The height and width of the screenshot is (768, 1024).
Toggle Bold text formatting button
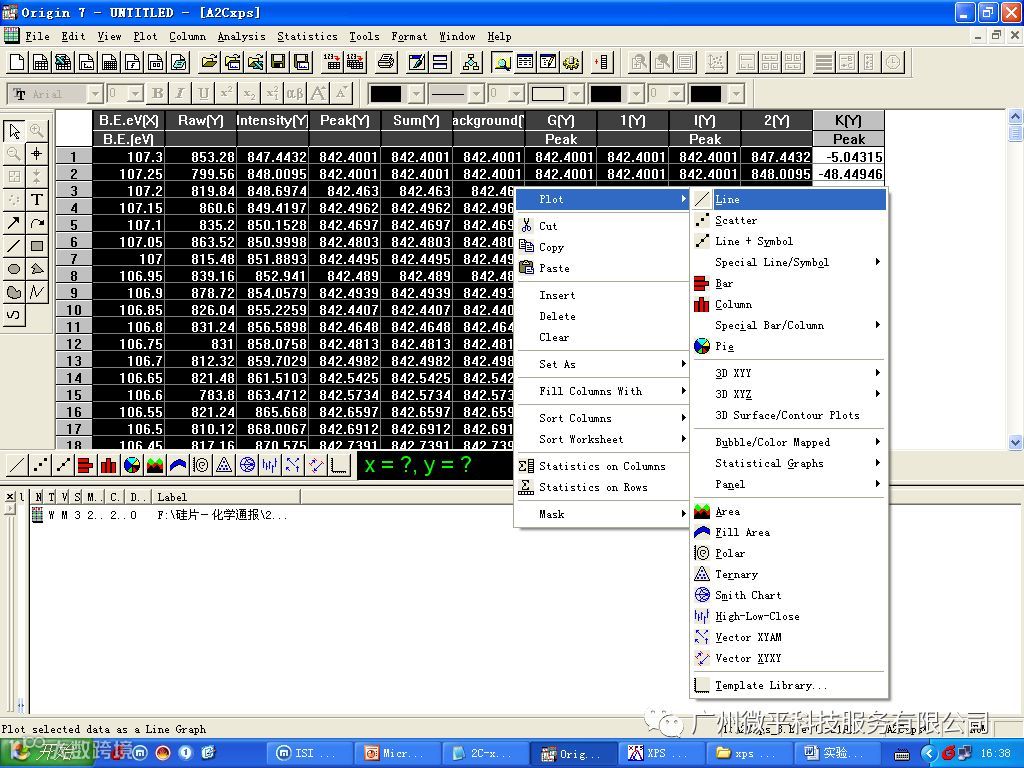pyautogui.click(x=157, y=94)
